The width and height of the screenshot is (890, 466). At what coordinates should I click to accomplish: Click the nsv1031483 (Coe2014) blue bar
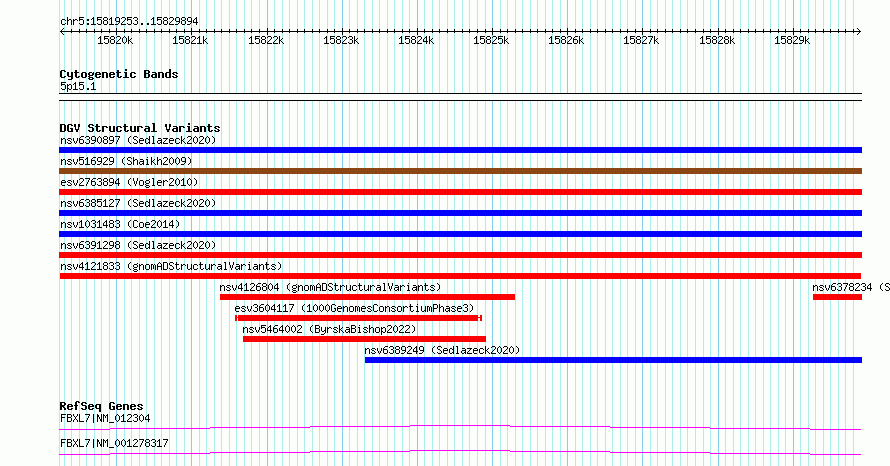click(x=460, y=234)
